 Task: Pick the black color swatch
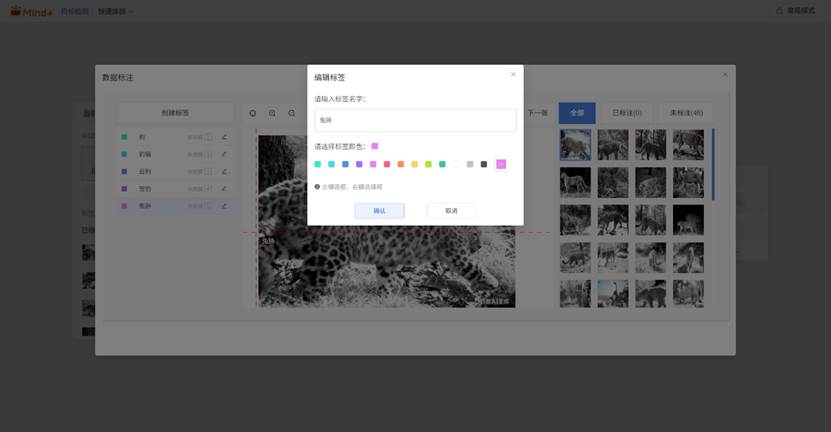coord(484,164)
